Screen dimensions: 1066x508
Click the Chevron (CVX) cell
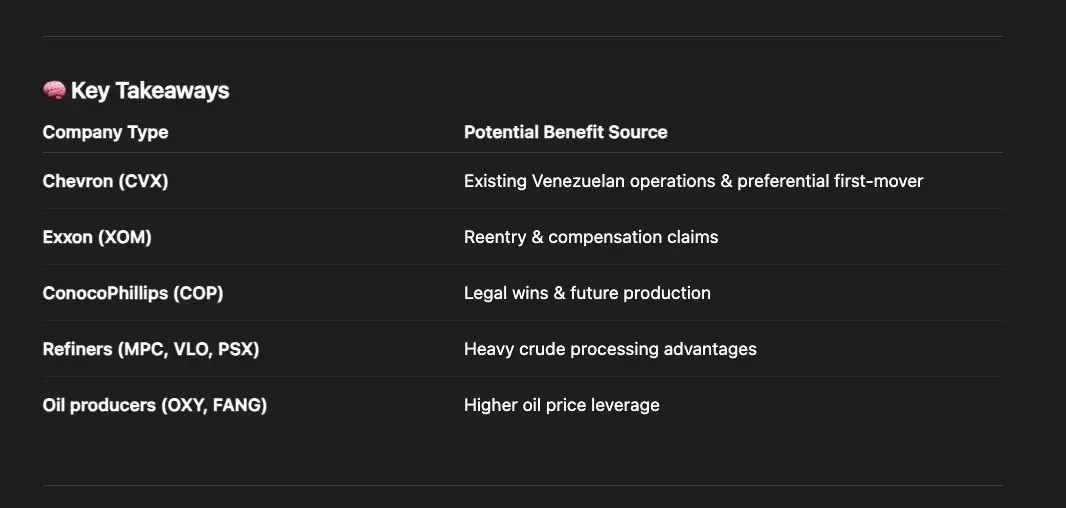click(105, 181)
